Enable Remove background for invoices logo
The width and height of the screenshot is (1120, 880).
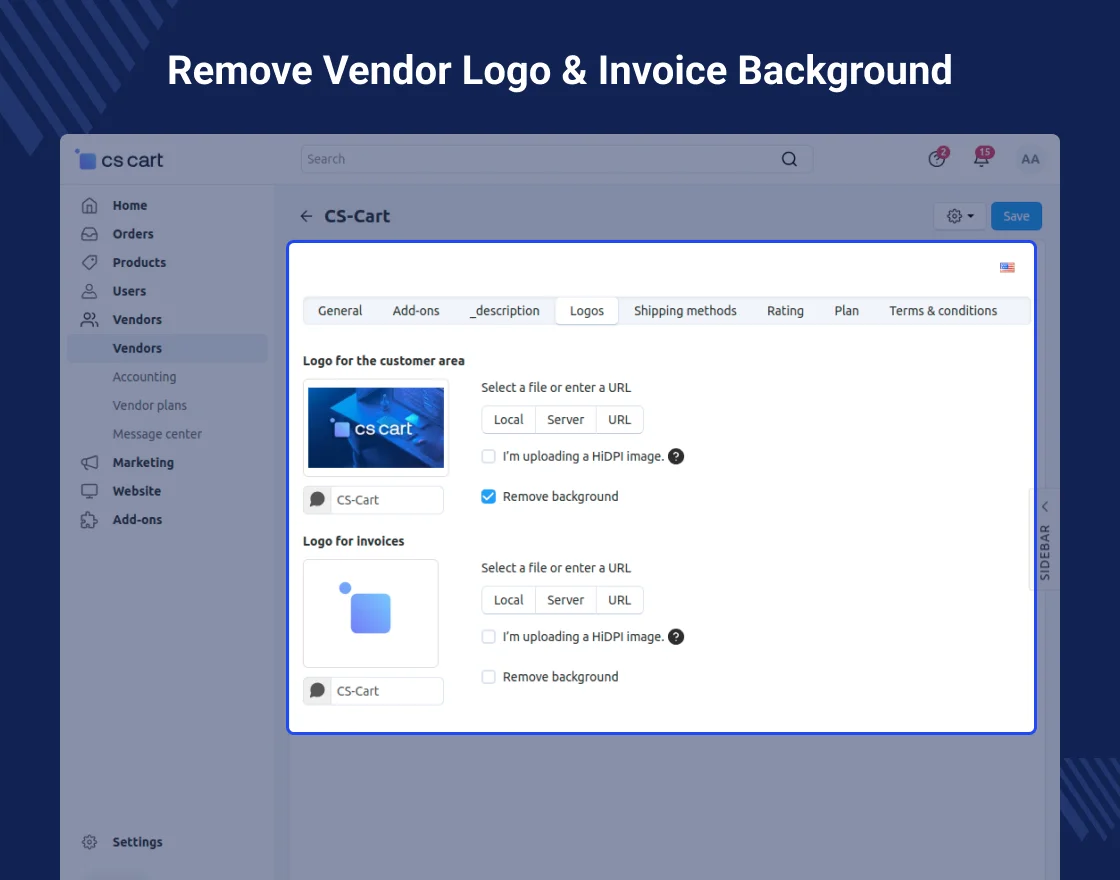point(489,677)
